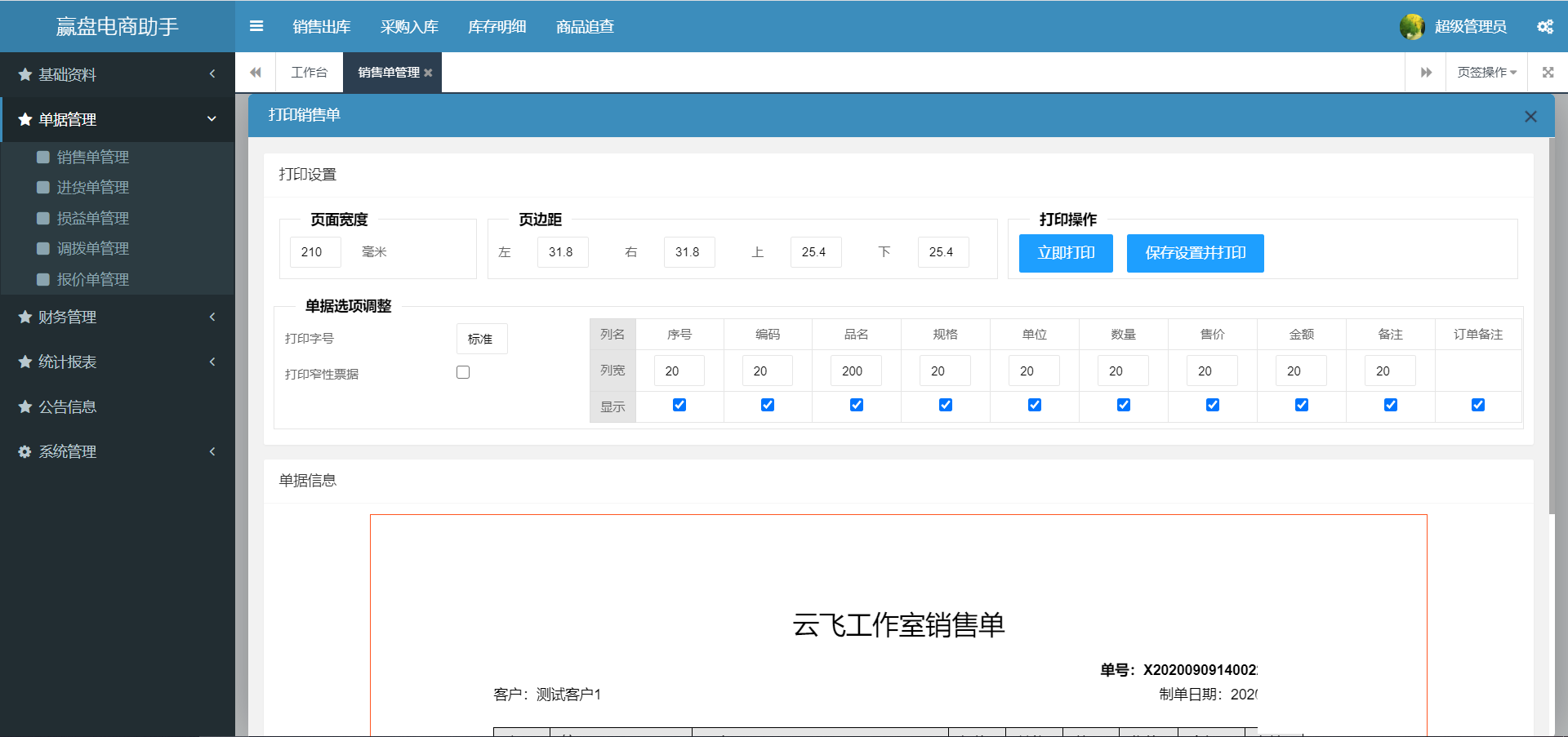
Task: Click the star icon beside 基础资料
Action: pos(25,74)
